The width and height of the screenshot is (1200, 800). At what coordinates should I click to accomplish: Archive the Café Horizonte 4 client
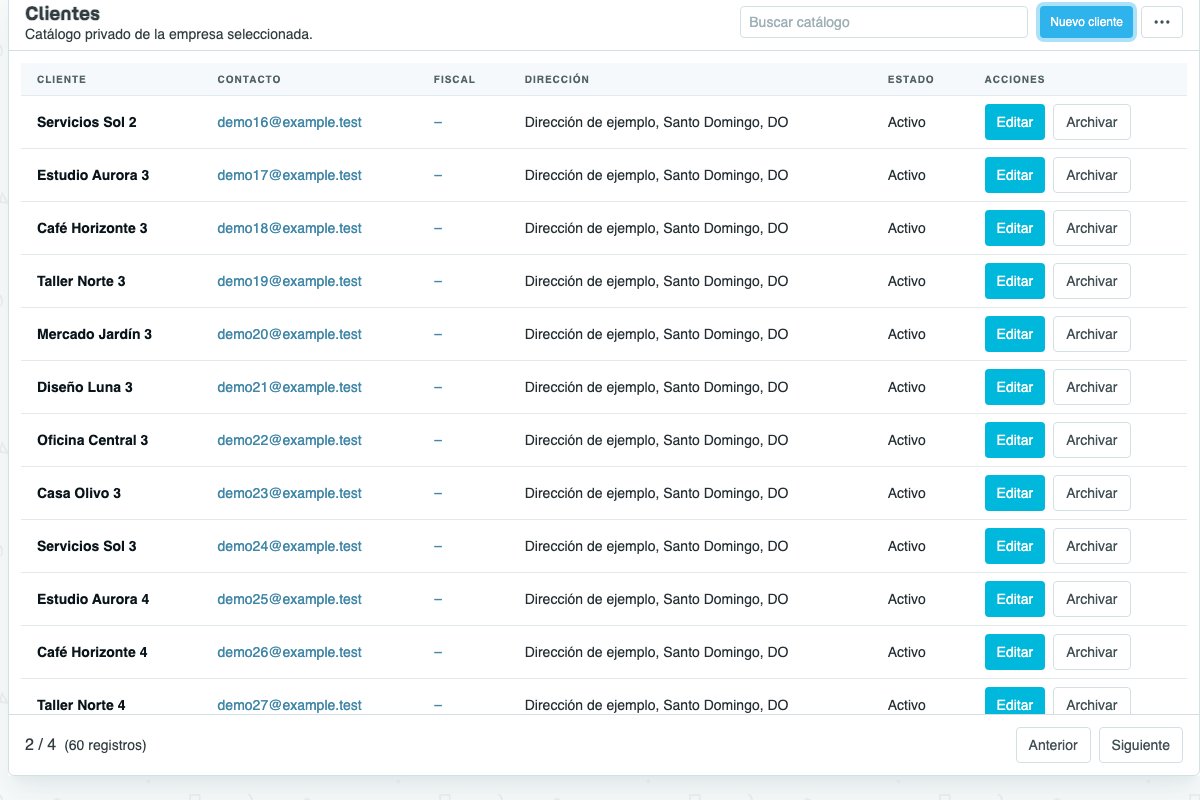[x=1092, y=652]
